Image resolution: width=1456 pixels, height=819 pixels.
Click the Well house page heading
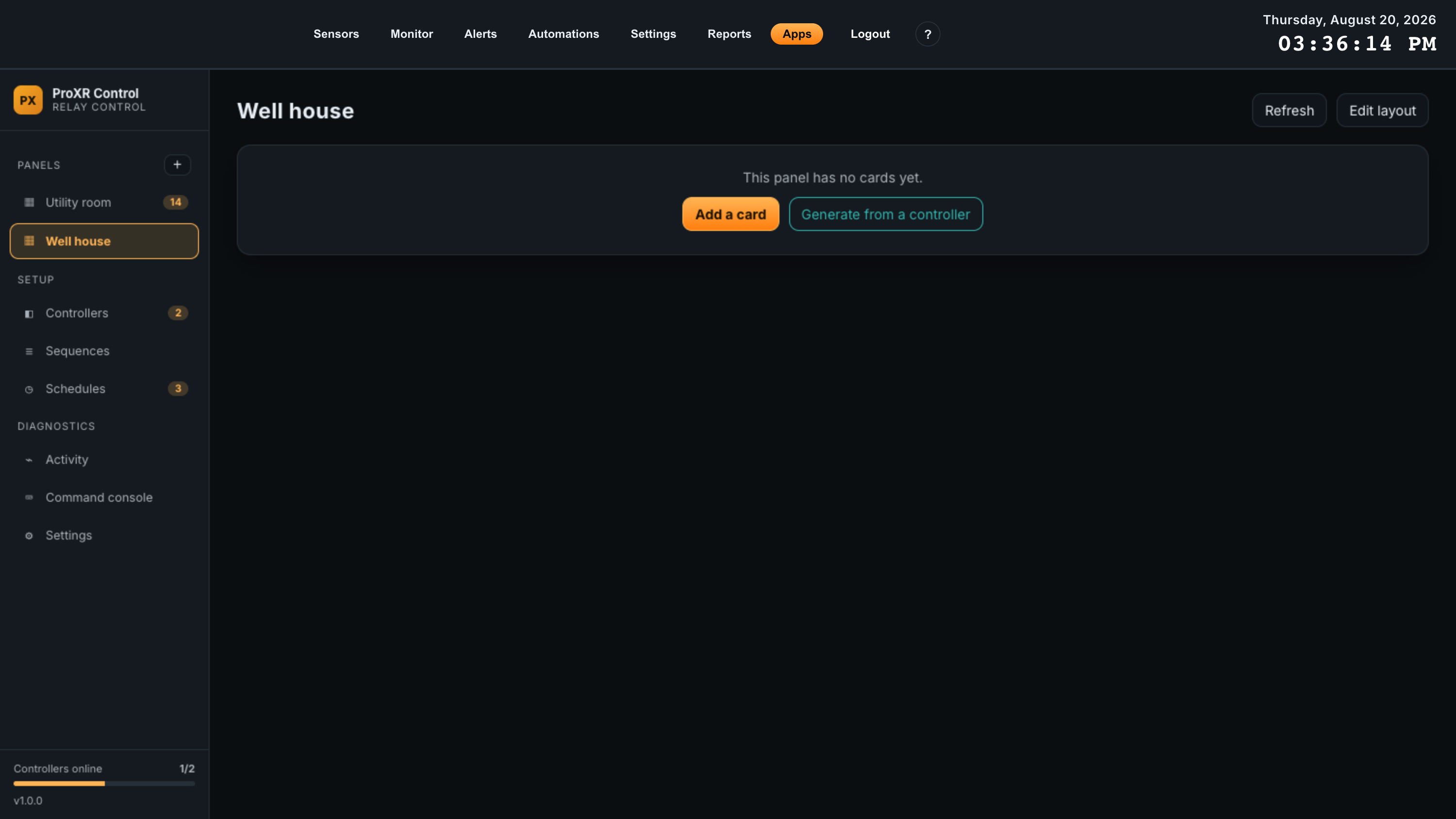click(295, 111)
